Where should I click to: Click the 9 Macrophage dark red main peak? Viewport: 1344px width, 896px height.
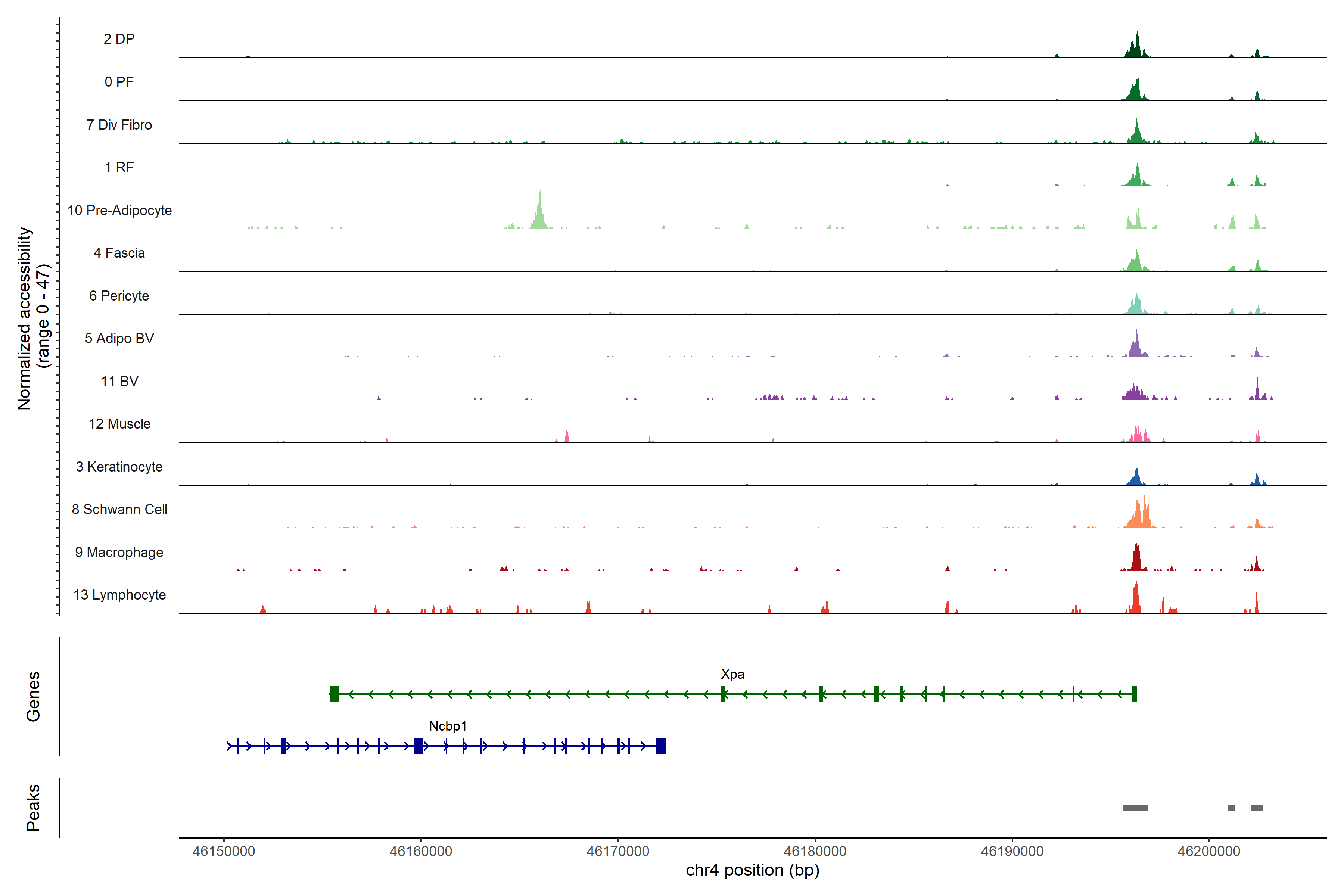pos(1136,559)
